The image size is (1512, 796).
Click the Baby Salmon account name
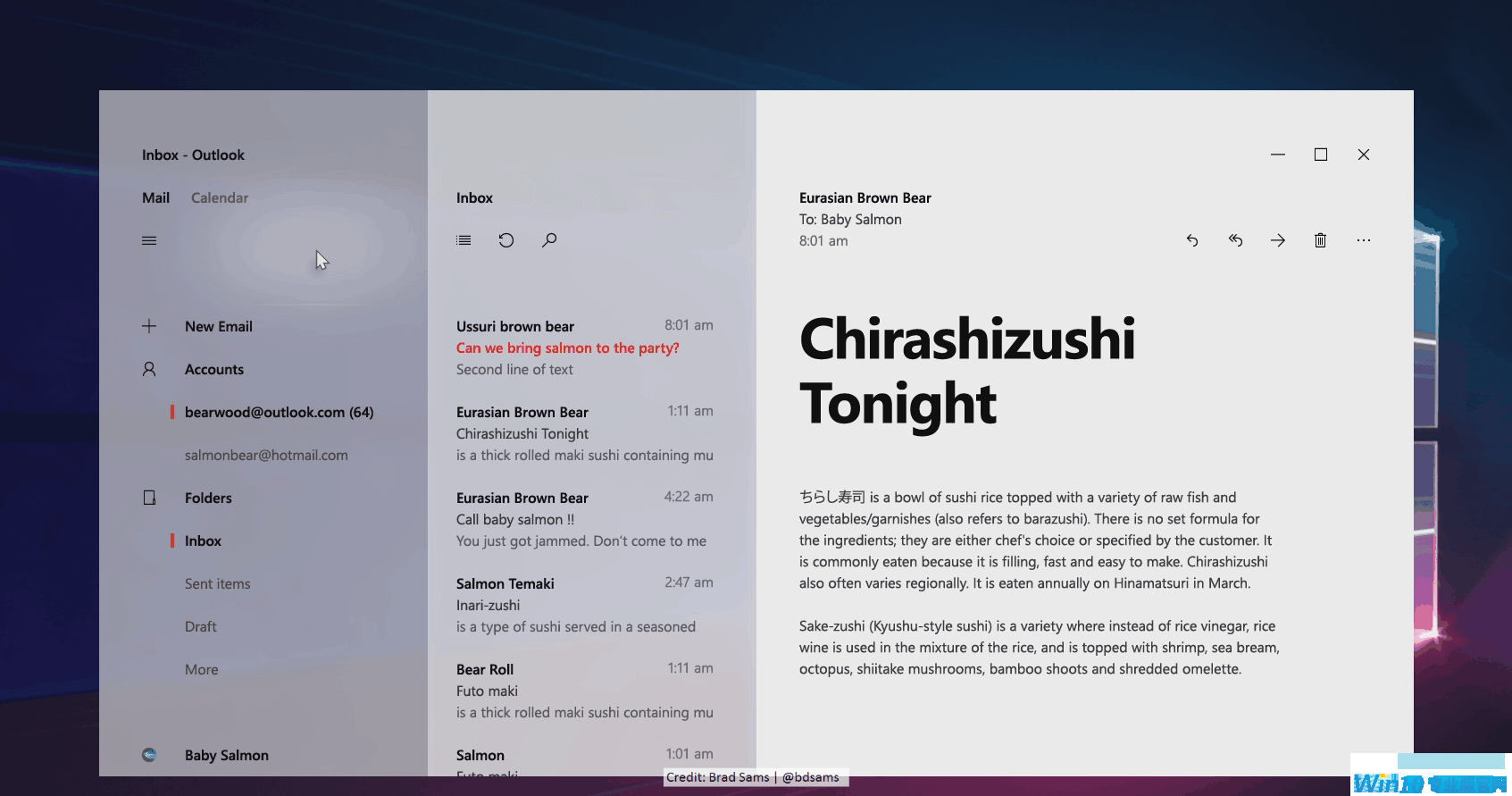(x=227, y=755)
